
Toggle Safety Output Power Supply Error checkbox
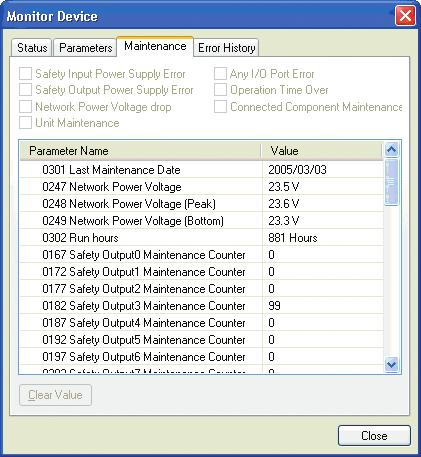click(x=25, y=90)
